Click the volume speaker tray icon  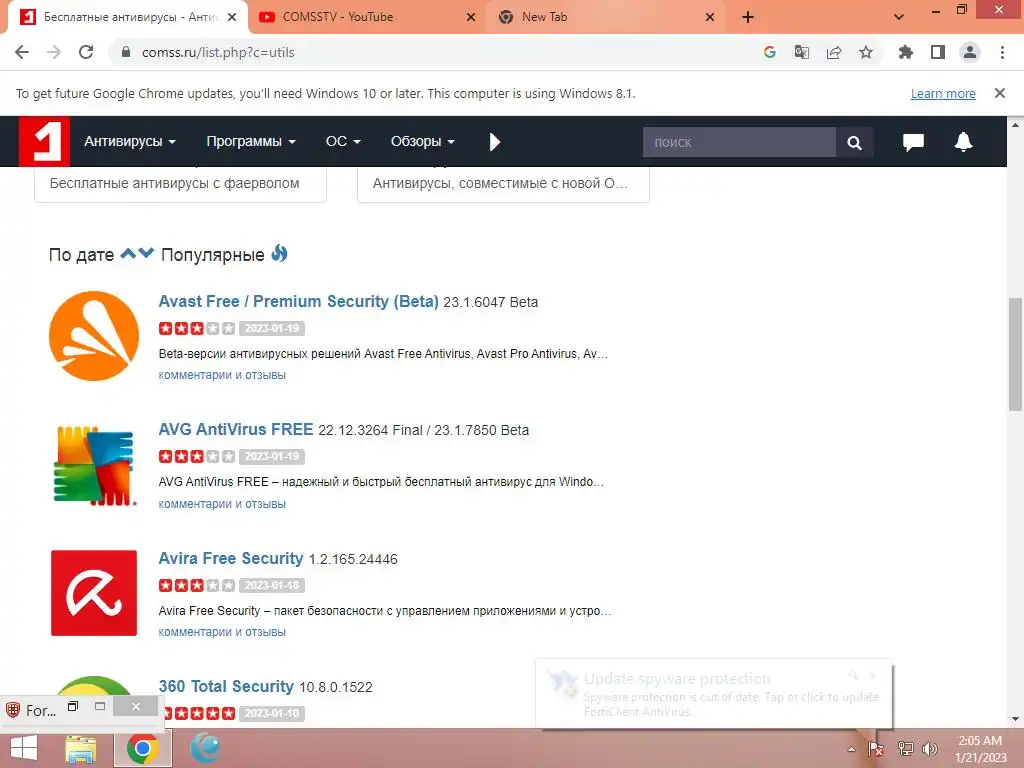click(x=930, y=749)
